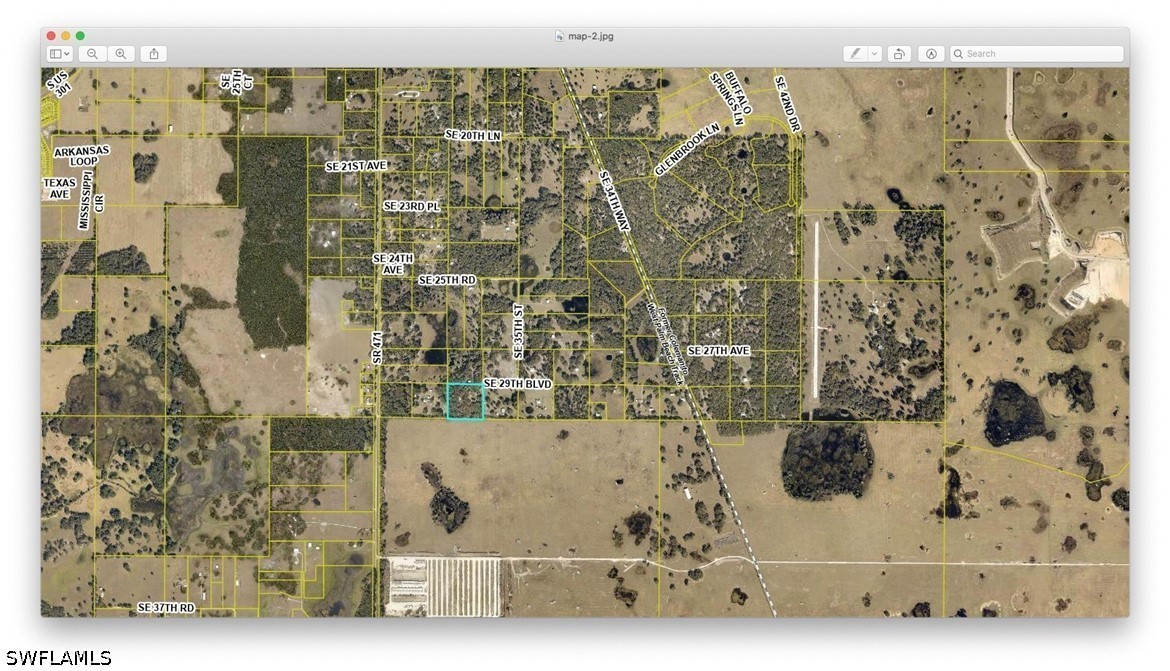Click the SE 20TH LN street label
The width and height of the screenshot is (1170, 671).
472,135
